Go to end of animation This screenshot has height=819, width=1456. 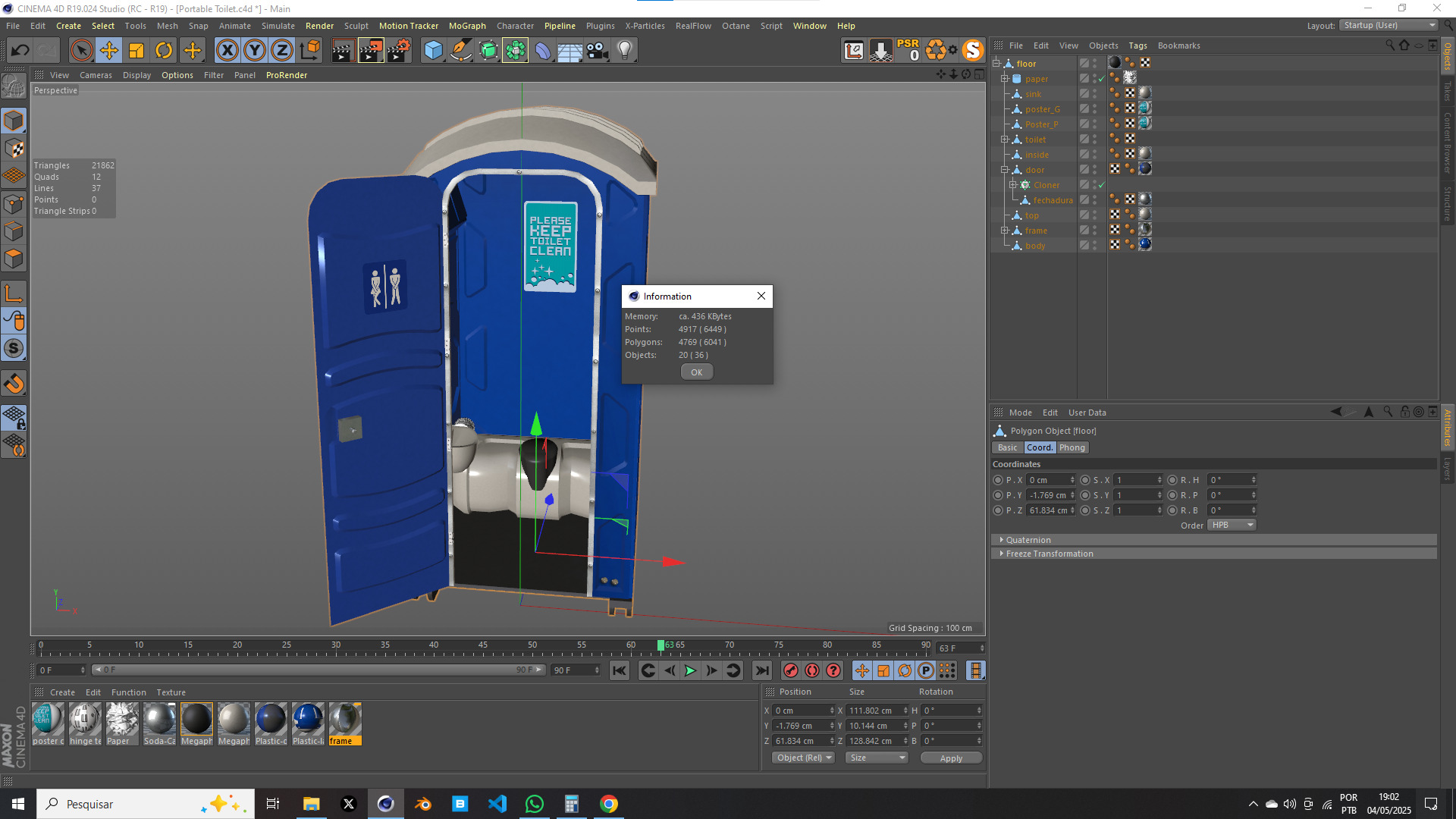pyautogui.click(x=762, y=670)
